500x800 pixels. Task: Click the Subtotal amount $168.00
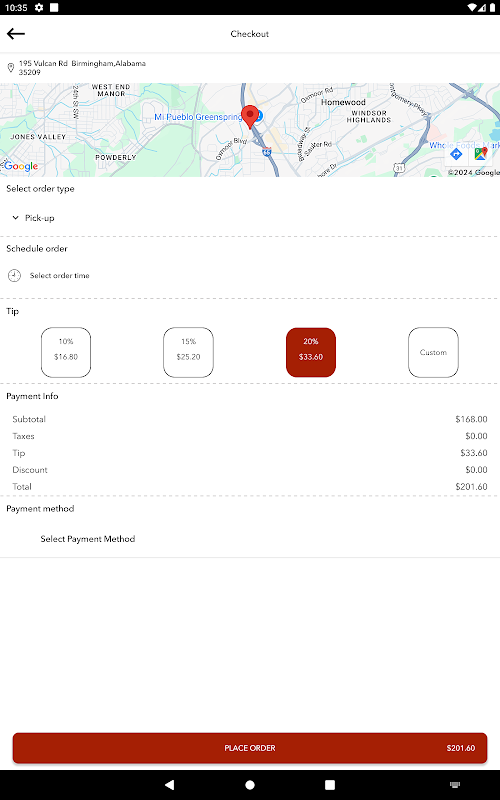click(471, 419)
